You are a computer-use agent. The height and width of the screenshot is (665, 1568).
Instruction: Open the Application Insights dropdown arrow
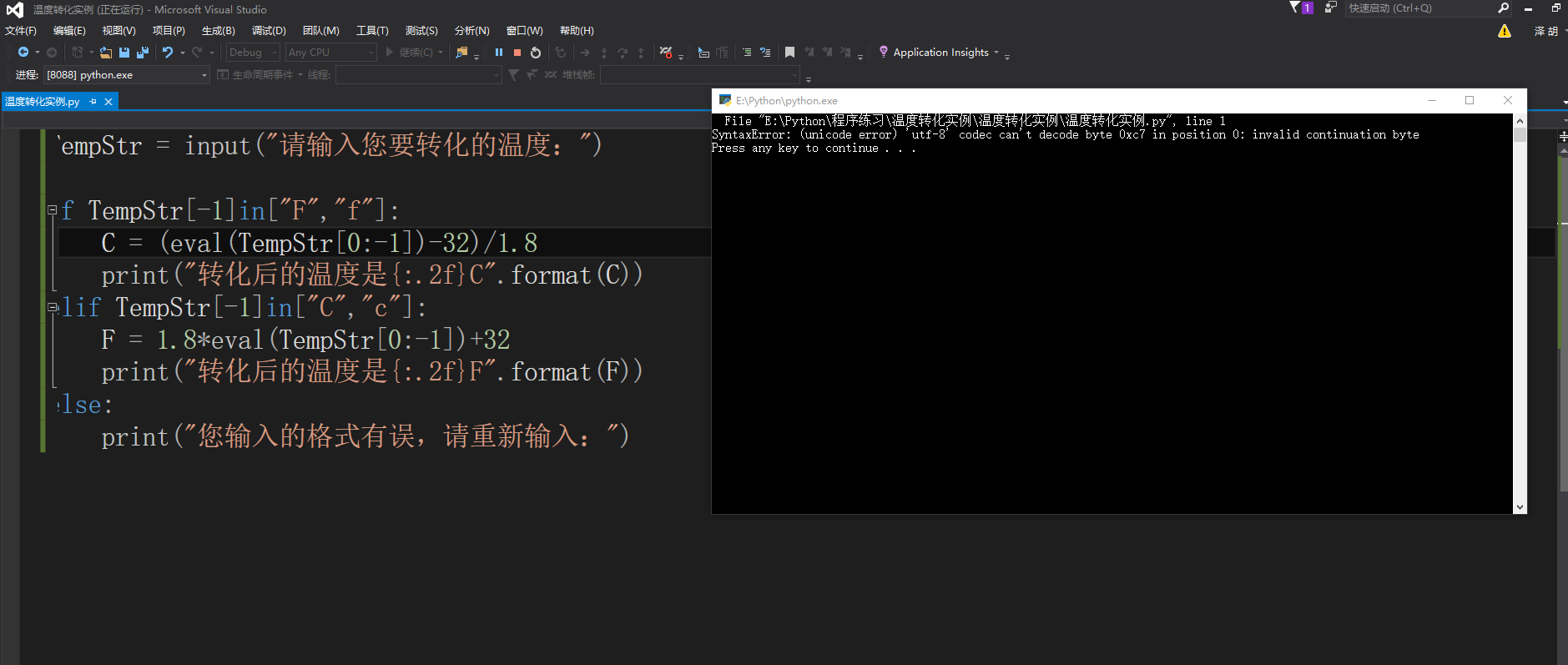996,53
